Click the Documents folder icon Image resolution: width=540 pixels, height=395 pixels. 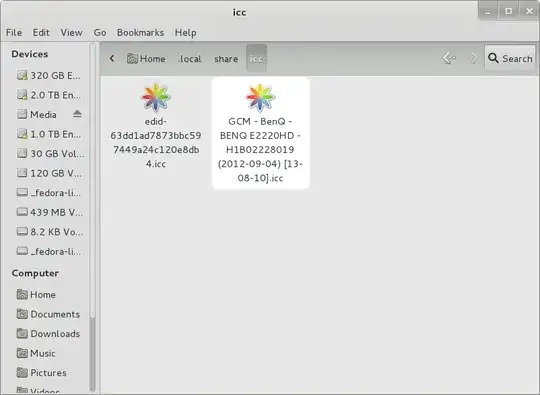(x=22, y=314)
